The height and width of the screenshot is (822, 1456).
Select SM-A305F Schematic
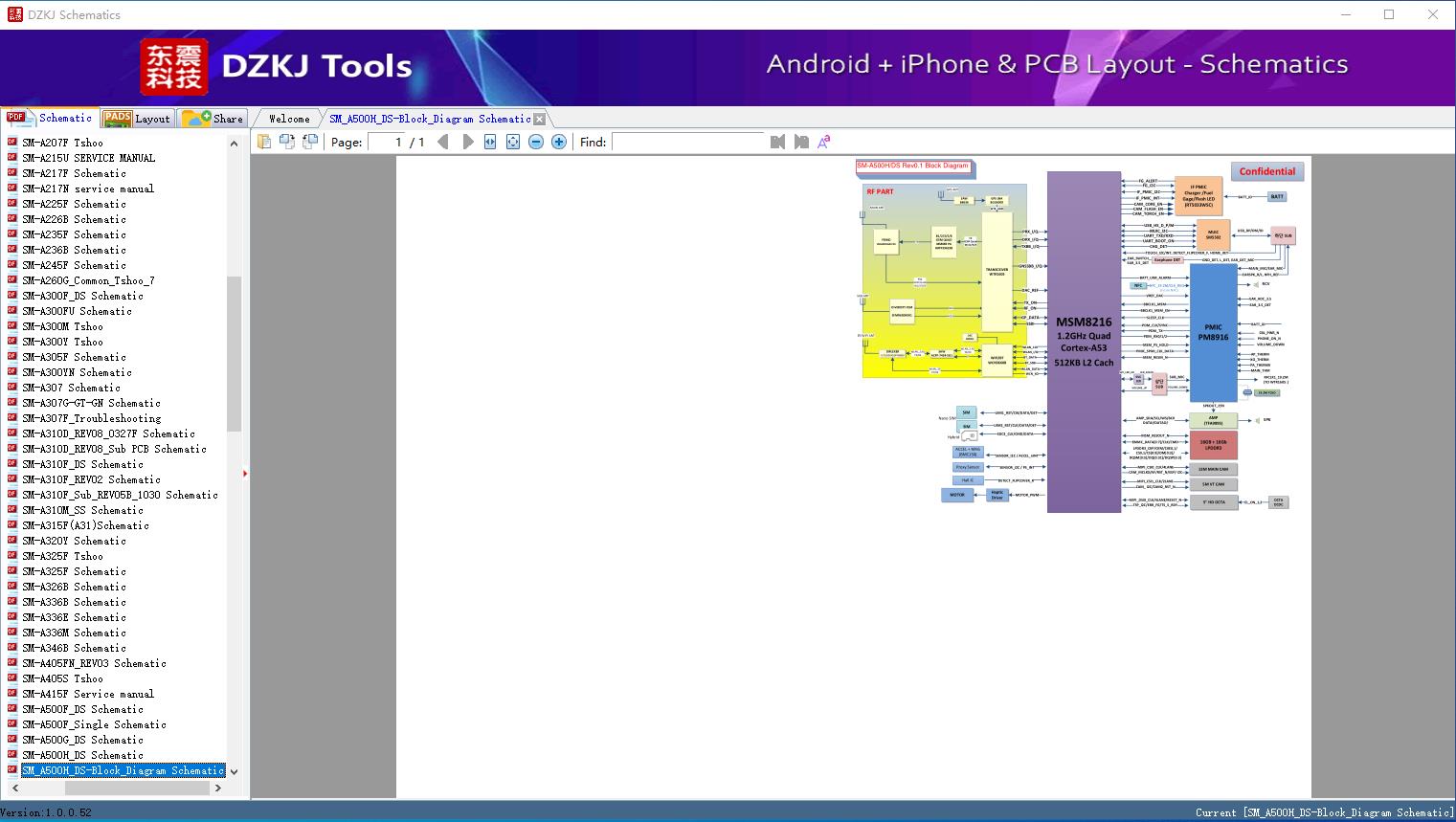click(74, 357)
